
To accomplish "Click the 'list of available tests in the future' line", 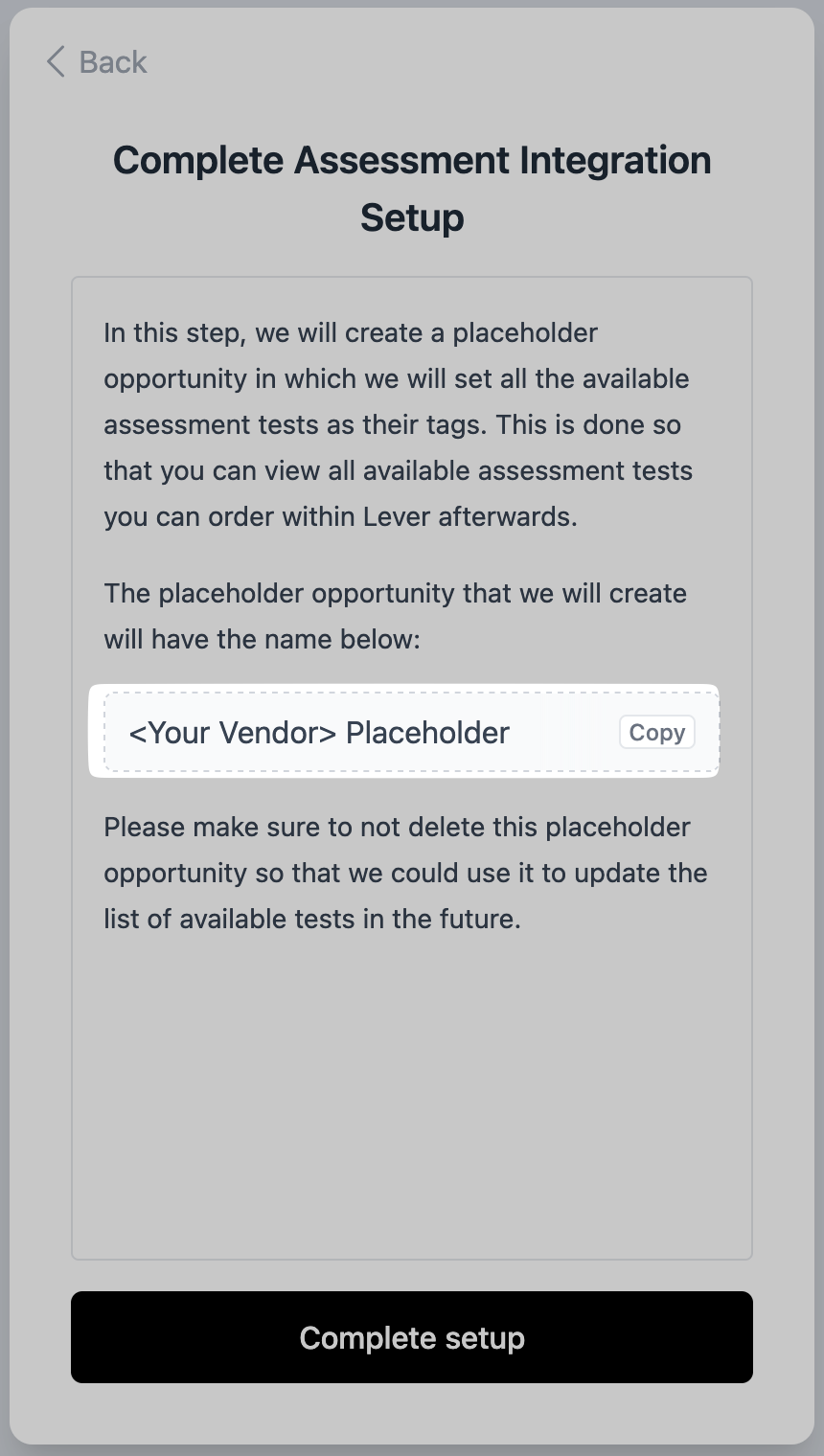I will point(312,919).
